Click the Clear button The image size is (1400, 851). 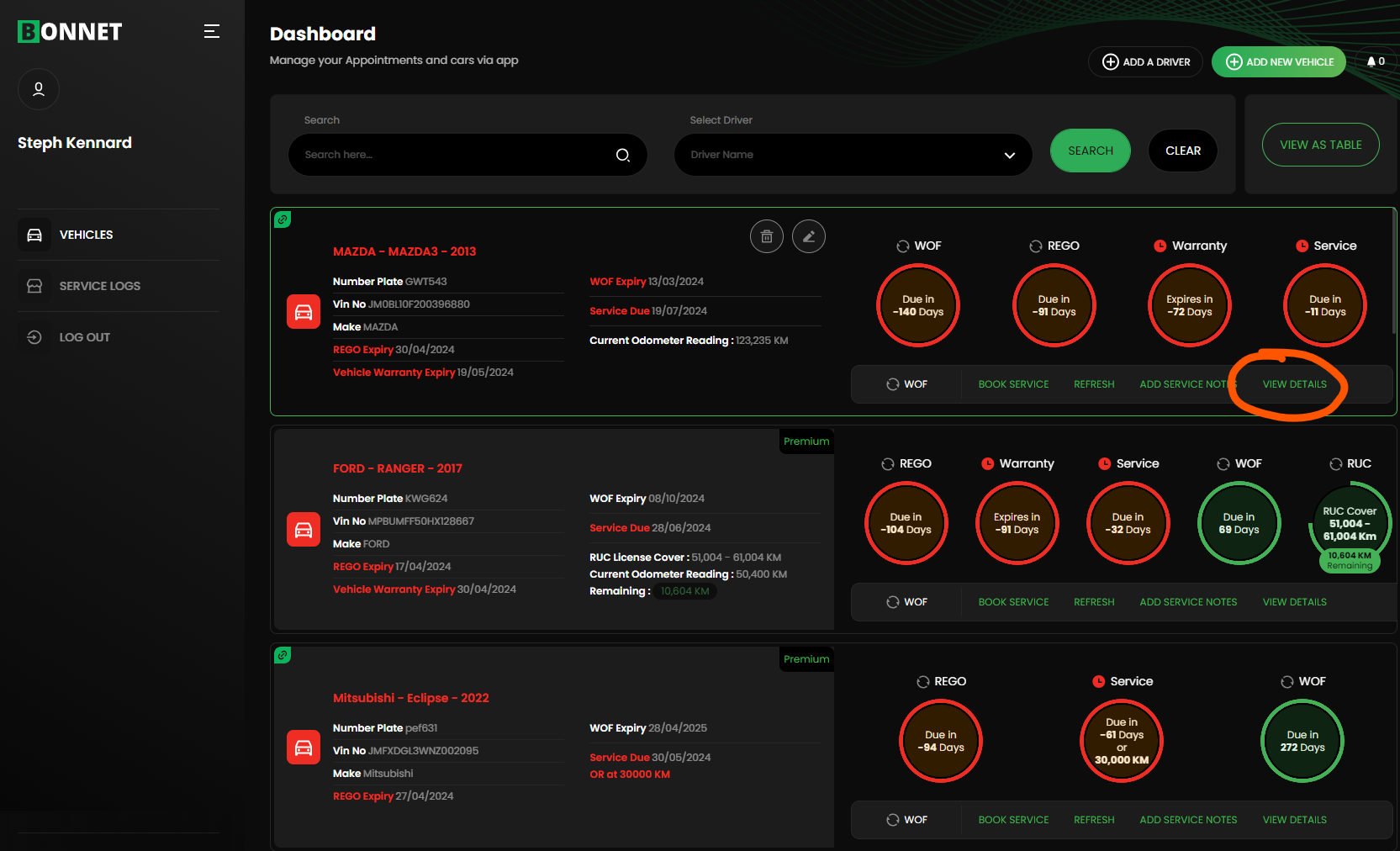tap(1183, 151)
